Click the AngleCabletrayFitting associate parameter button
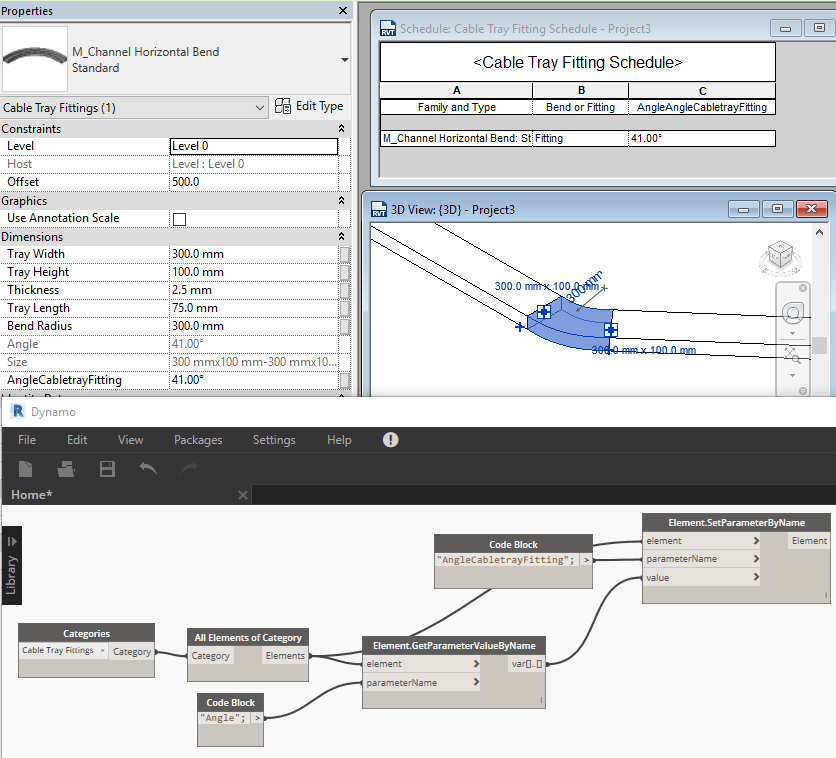The width and height of the screenshot is (836, 758). pyautogui.click(x=345, y=380)
